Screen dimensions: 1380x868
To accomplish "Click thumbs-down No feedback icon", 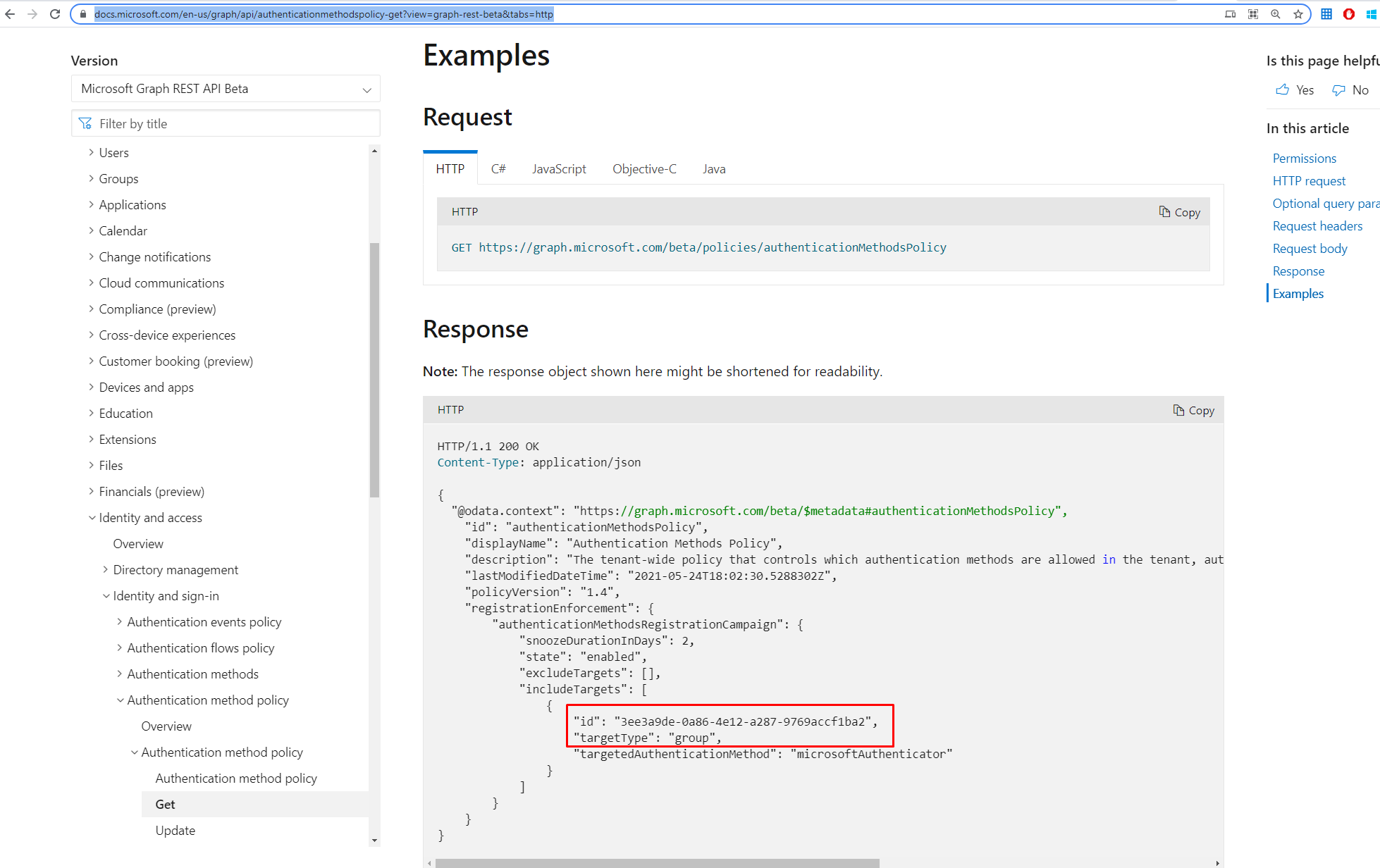I will [1338, 90].
